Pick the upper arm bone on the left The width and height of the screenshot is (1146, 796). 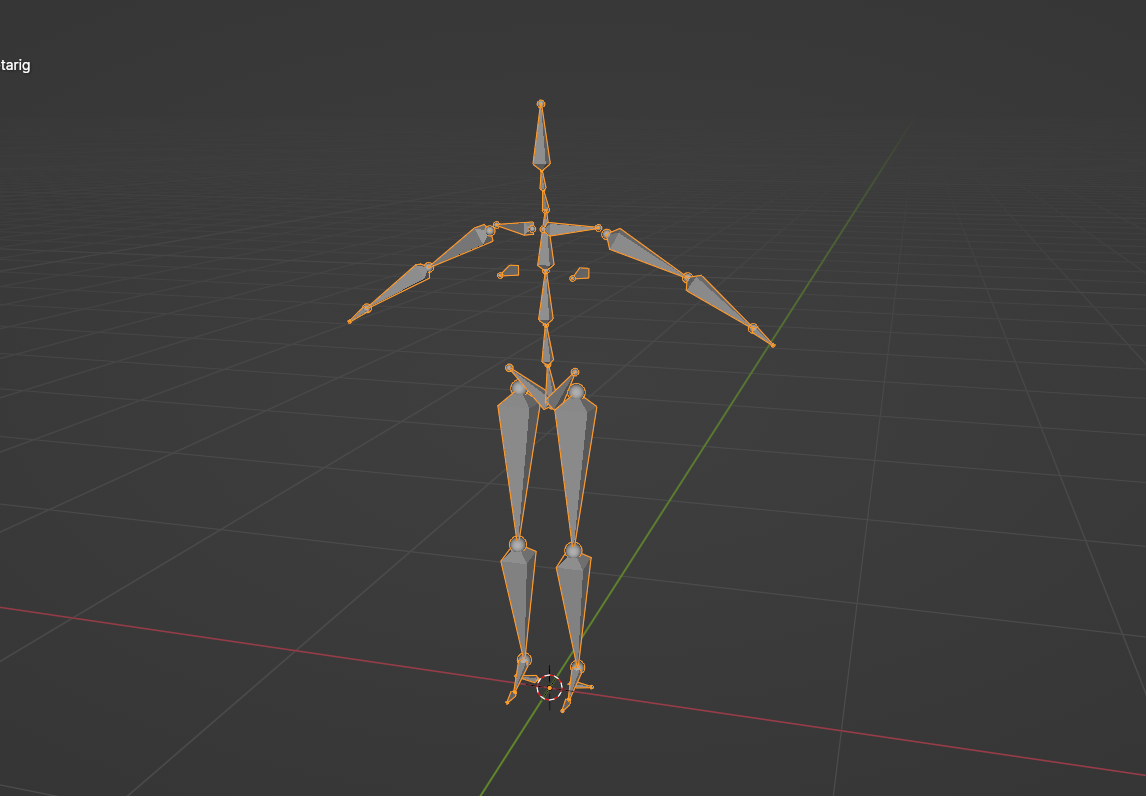click(460, 247)
